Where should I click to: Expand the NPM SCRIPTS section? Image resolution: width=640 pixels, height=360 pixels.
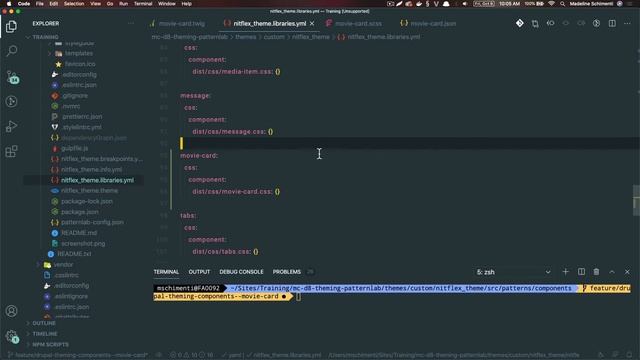click(x=50, y=344)
